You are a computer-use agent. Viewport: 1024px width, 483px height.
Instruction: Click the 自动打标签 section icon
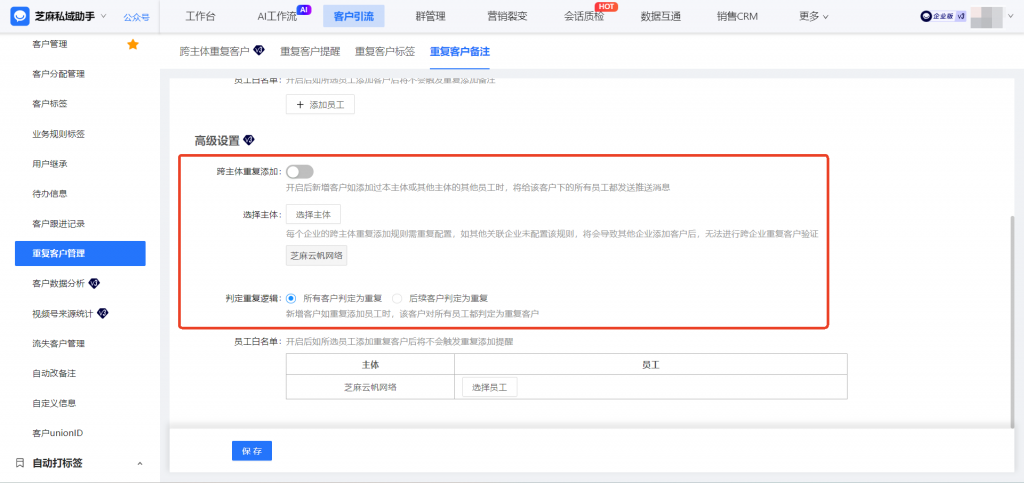click(x=20, y=463)
